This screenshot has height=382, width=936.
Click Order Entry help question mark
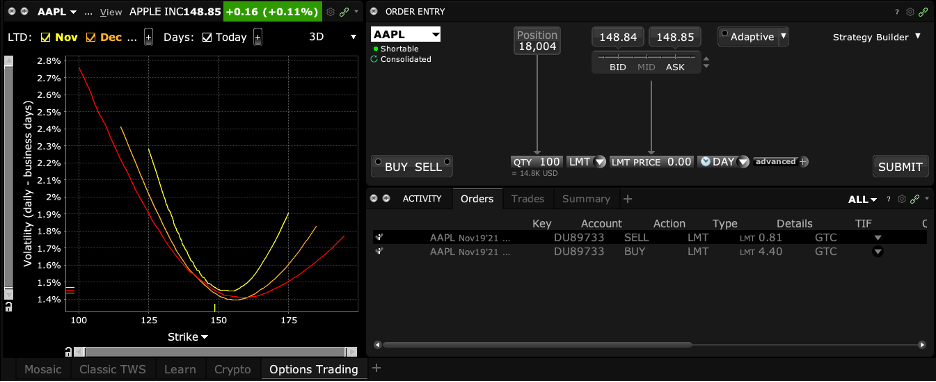click(897, 11)
